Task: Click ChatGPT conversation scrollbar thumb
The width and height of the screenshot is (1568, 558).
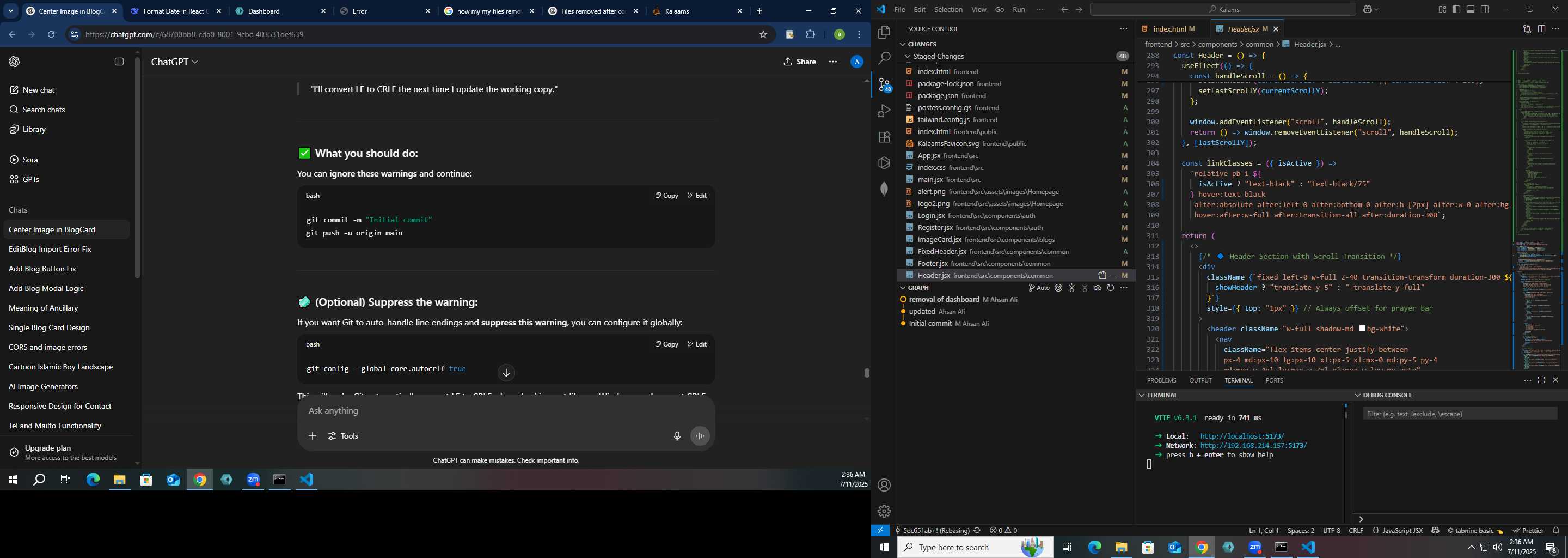Action: tap(867, 373)
